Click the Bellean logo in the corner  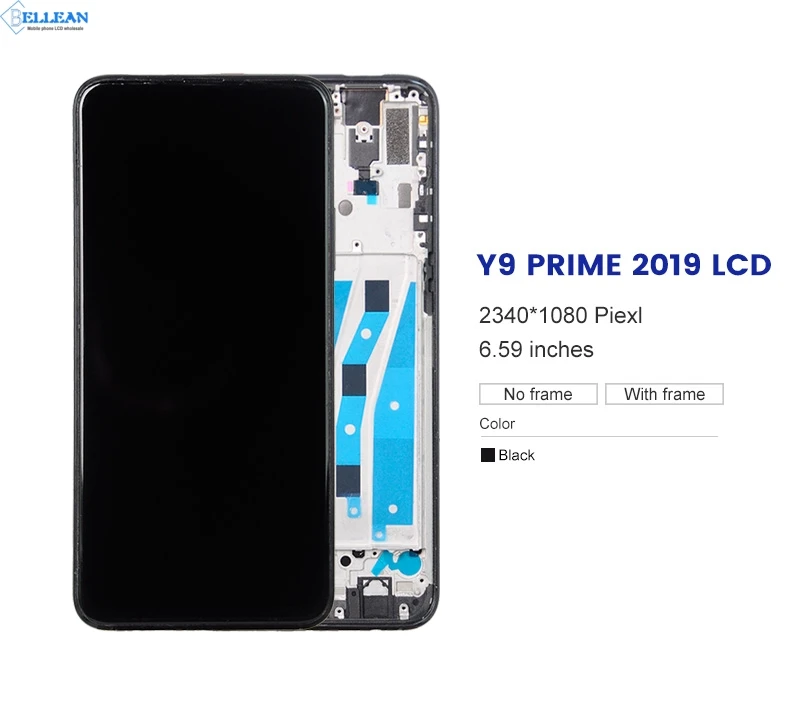coord(44,17)
